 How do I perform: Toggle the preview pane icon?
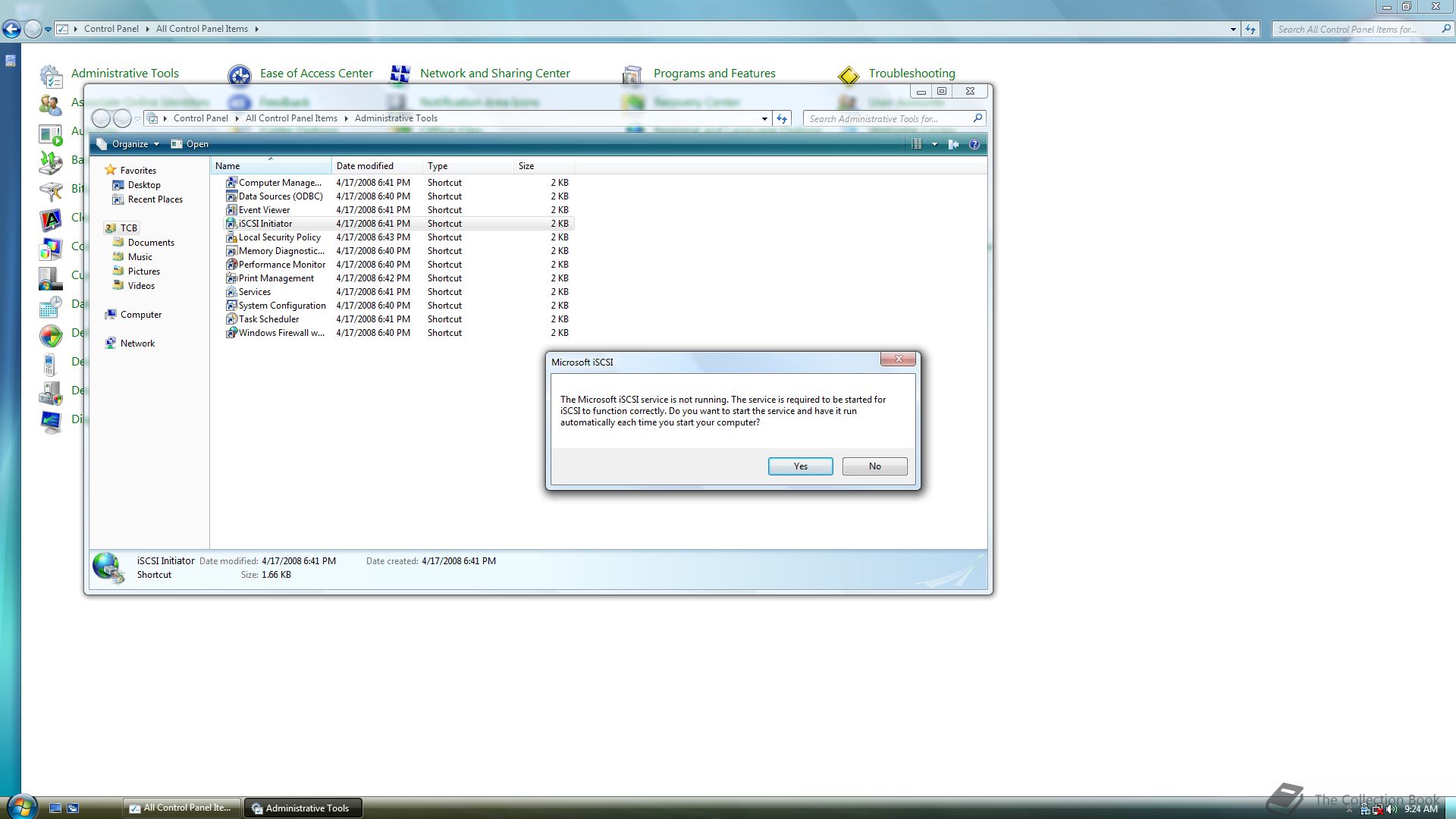pos(953,144)
